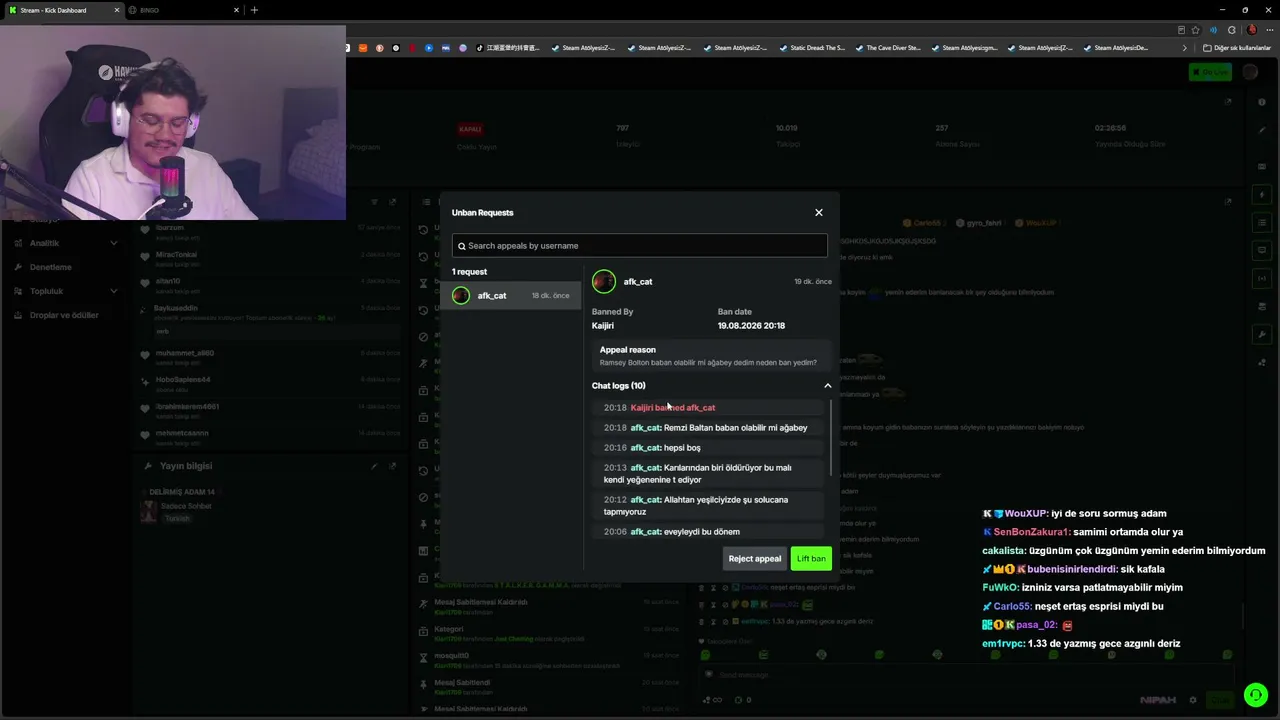Click the users icon in the right rail

tap(1262, 362)
